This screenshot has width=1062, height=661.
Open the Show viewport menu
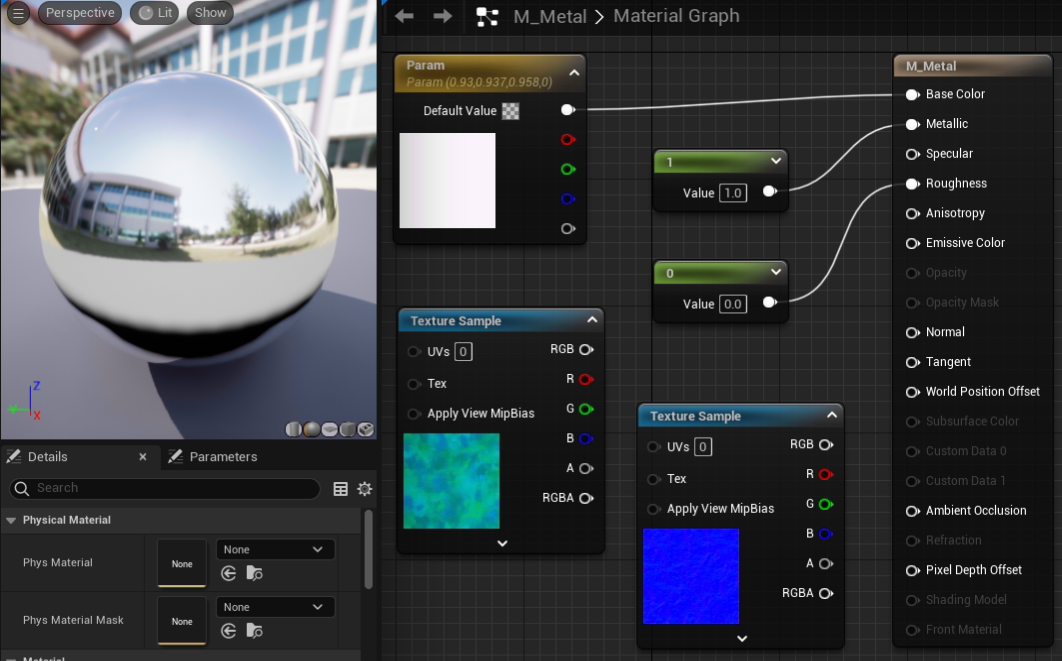coord(209,12)
